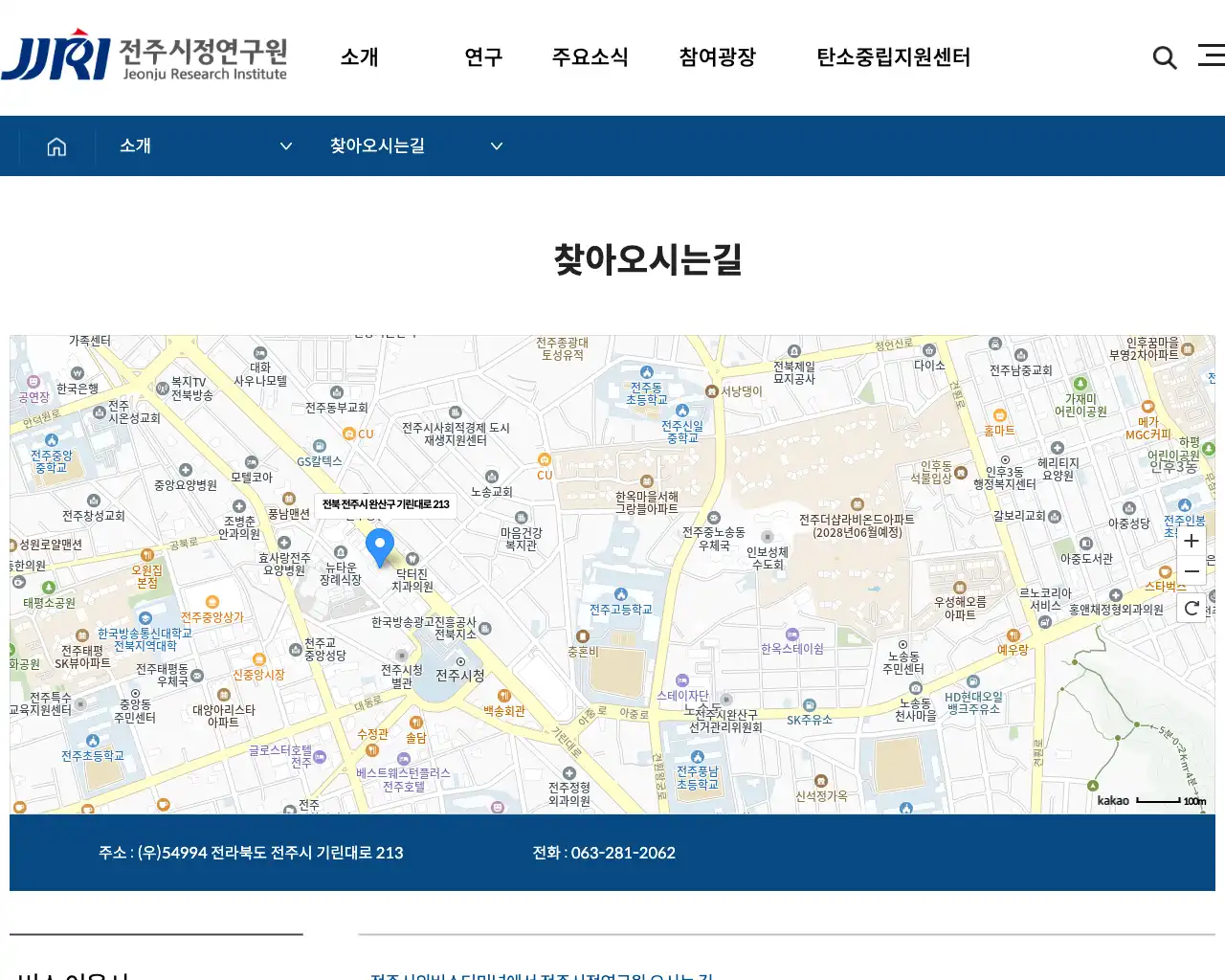This screenshot has height=980, width=1225.
Task: Click the address text 기린대로 213 in footer bar
Action: click(360, 853)
